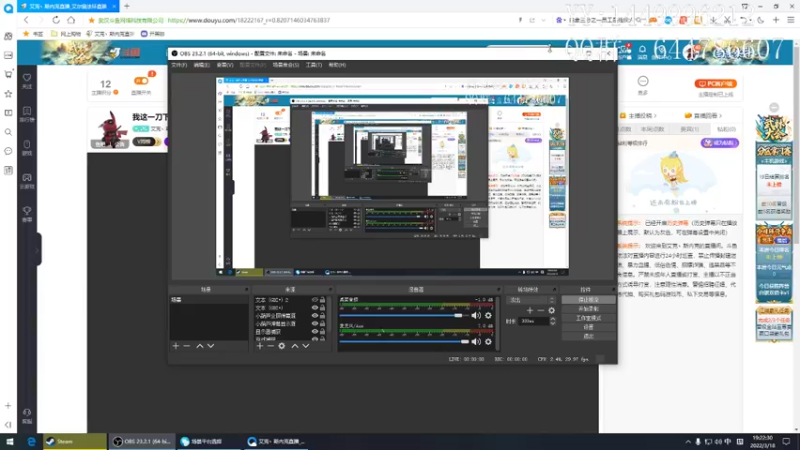Open the View menu in OBS
This screenshot has height=450, width=800.
click(225, 65)
